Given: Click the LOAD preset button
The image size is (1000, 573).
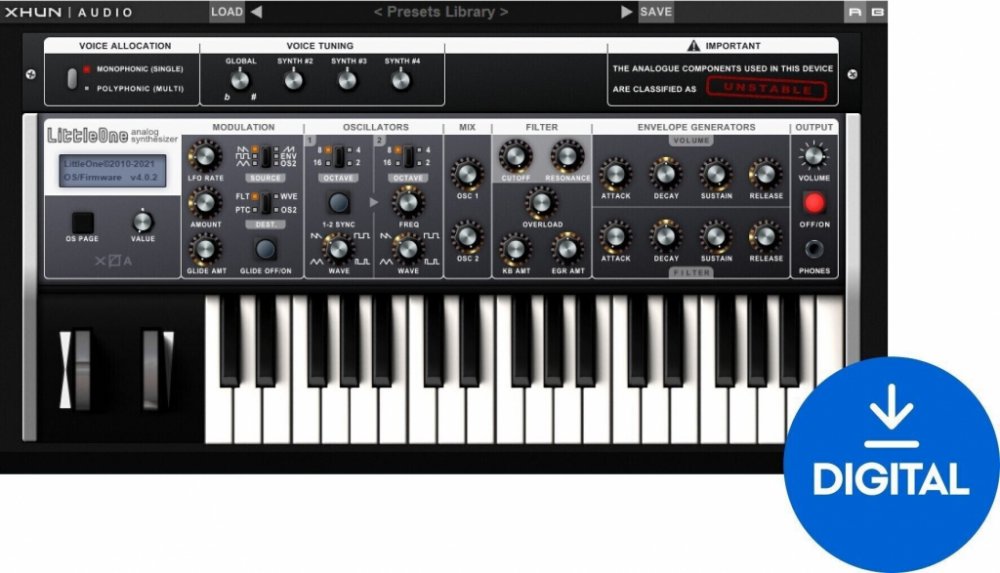Looking at the screenshot, I should 227,12.
